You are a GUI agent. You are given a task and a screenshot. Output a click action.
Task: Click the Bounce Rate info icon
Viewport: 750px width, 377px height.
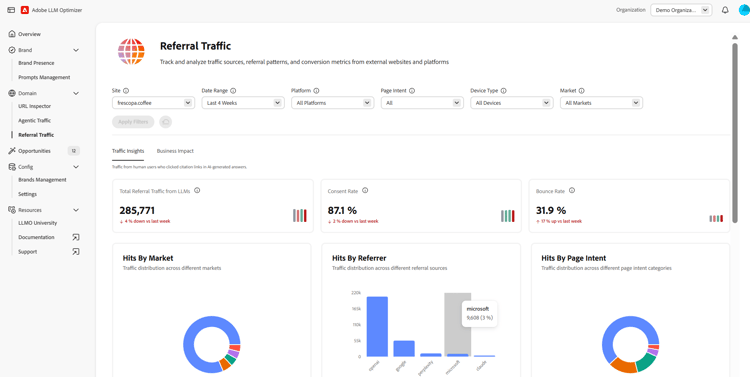click(572, 190)
